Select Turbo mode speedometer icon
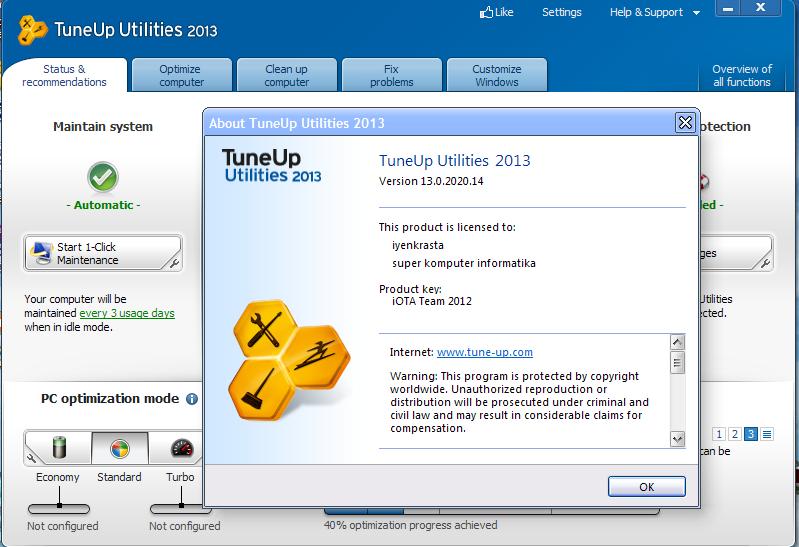 coord(182,448)
